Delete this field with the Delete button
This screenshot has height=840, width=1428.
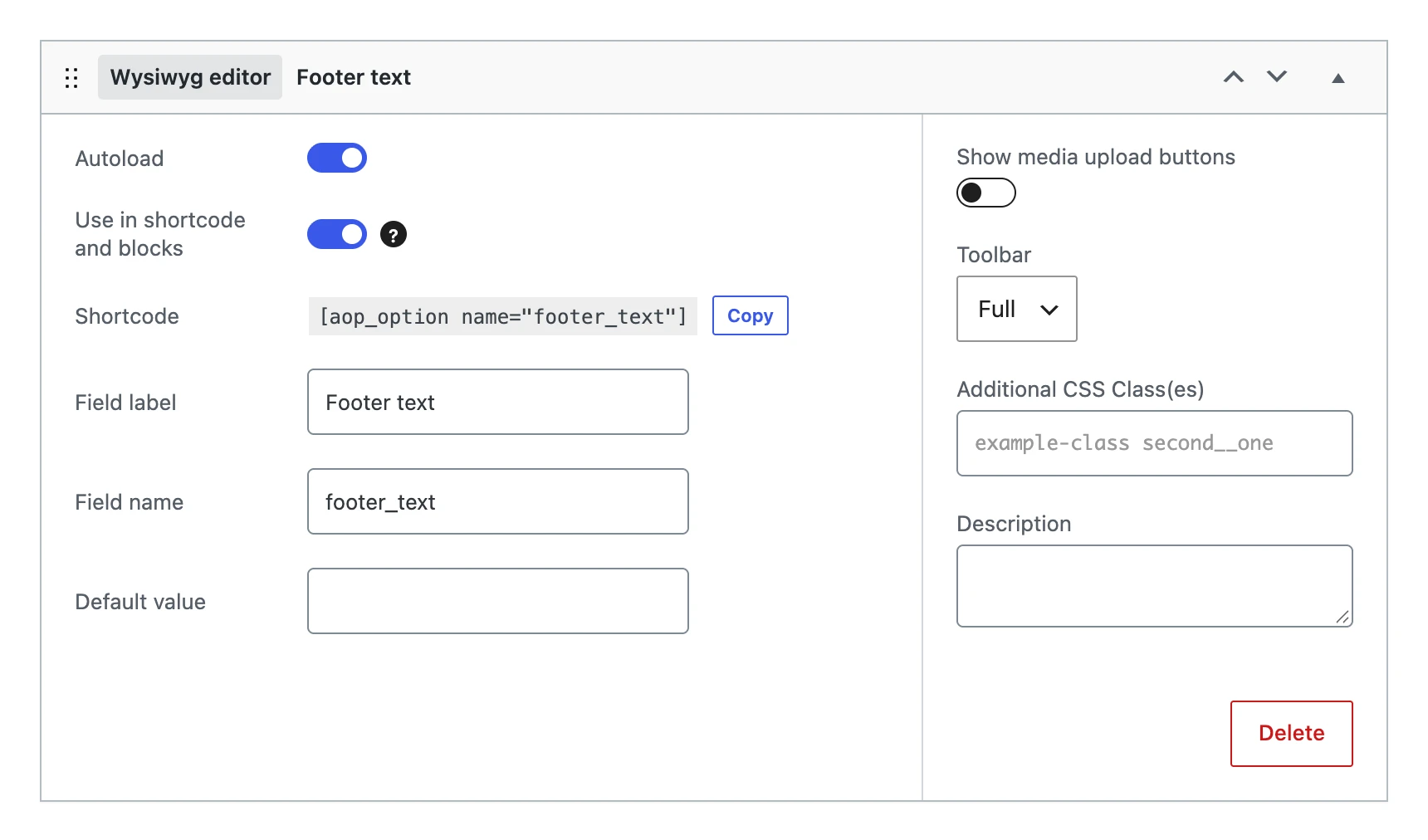[1292, 734]
